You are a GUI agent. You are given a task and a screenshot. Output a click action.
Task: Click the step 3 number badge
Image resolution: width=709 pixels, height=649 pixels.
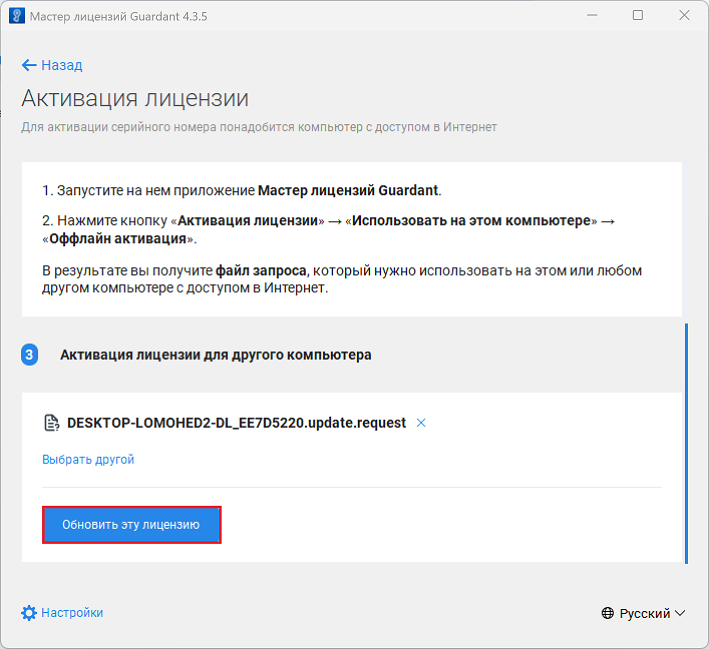click(30, 355)
